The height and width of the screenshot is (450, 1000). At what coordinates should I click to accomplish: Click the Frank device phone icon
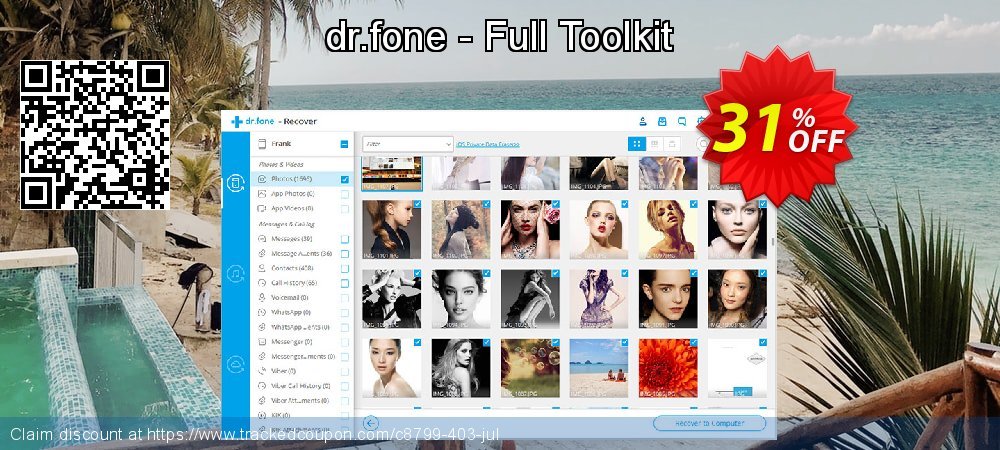(261, 144)
